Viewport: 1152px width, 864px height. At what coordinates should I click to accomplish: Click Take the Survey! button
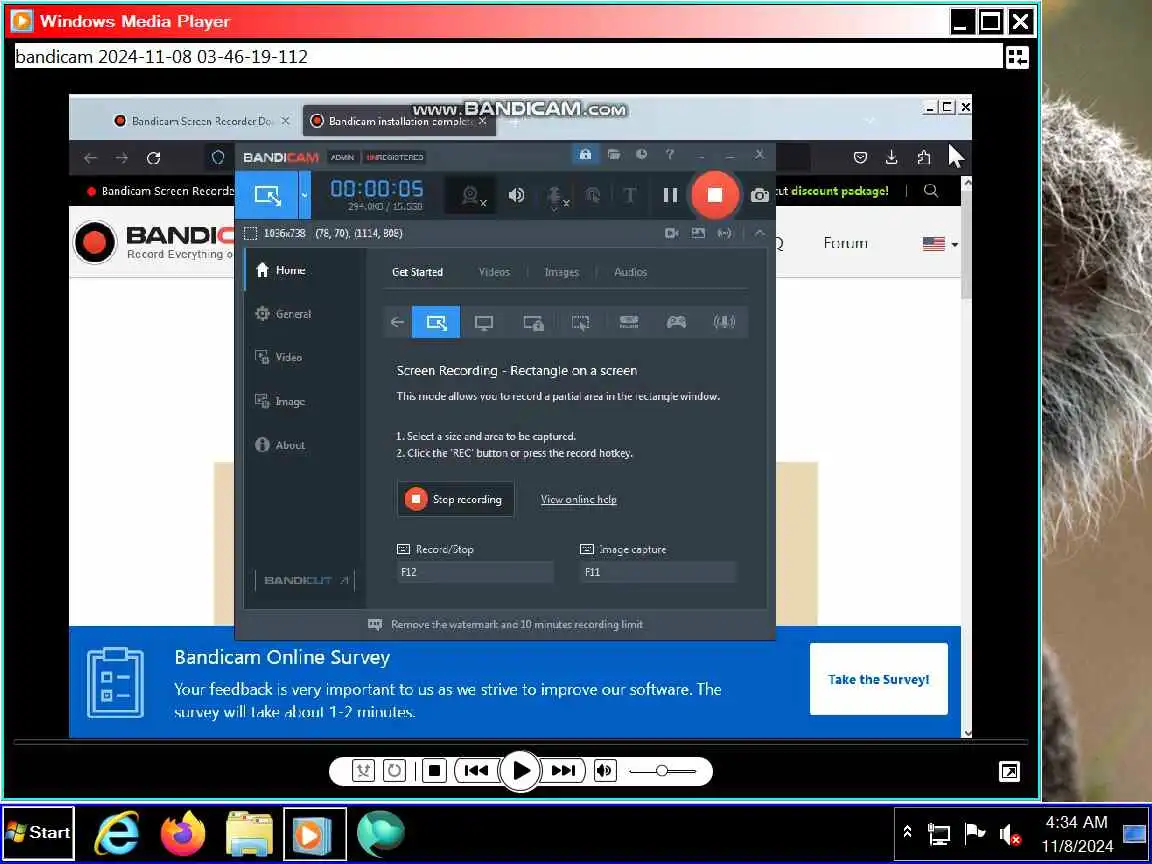tap(879, 679)
